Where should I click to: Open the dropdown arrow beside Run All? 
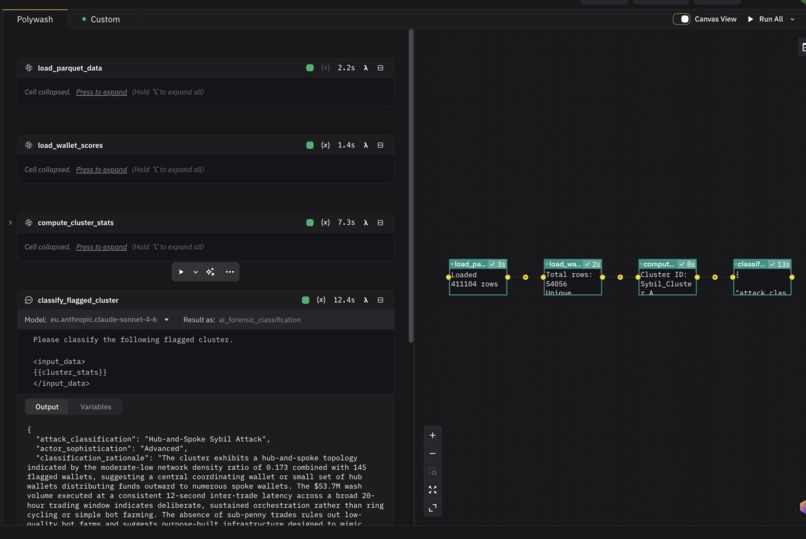pos(792,19)
